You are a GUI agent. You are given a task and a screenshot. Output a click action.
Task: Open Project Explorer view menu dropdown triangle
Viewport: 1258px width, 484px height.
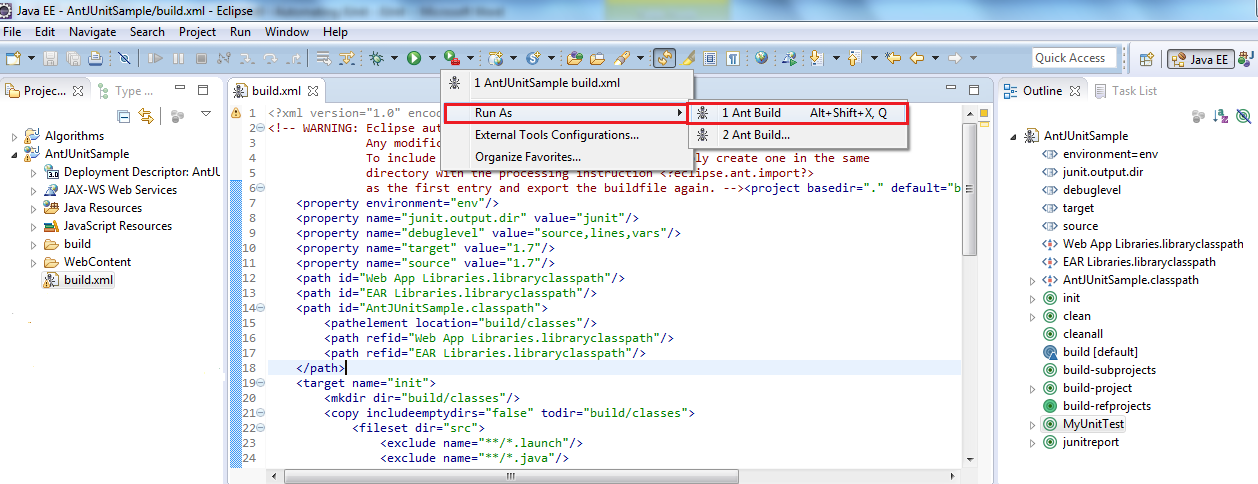point(206,114)
